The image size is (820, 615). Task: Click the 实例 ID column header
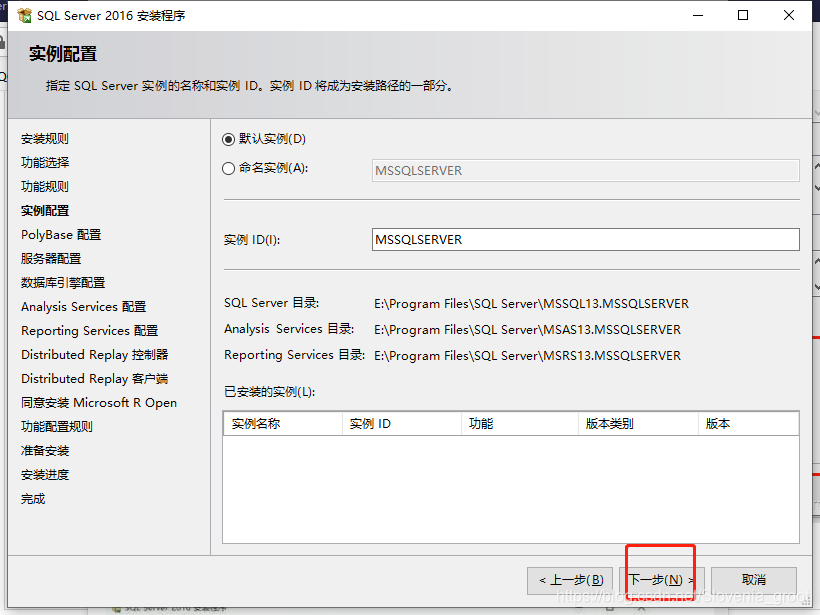click(x=402, y=424)
